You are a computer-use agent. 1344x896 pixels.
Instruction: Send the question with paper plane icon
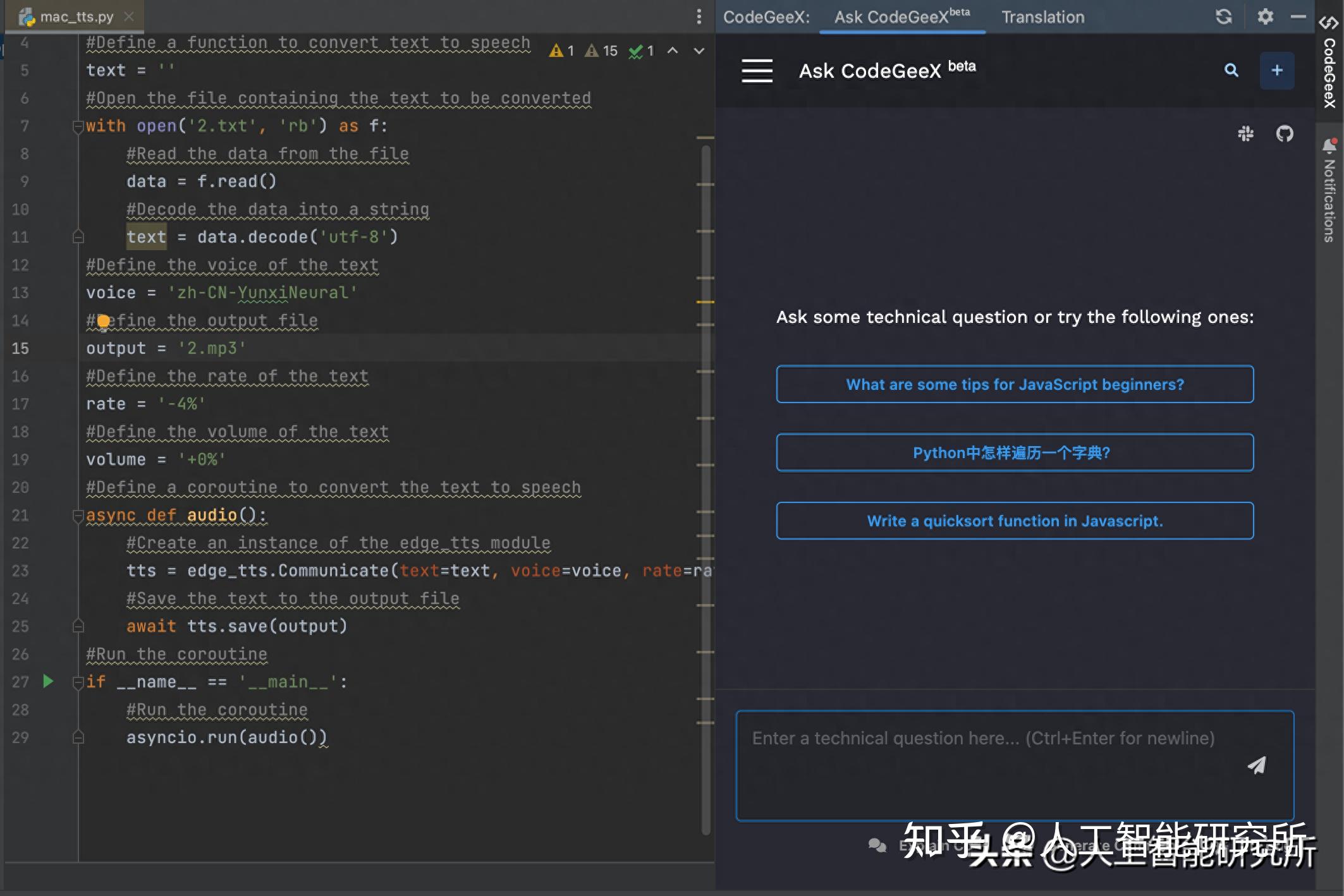[x=1257, y=765]
